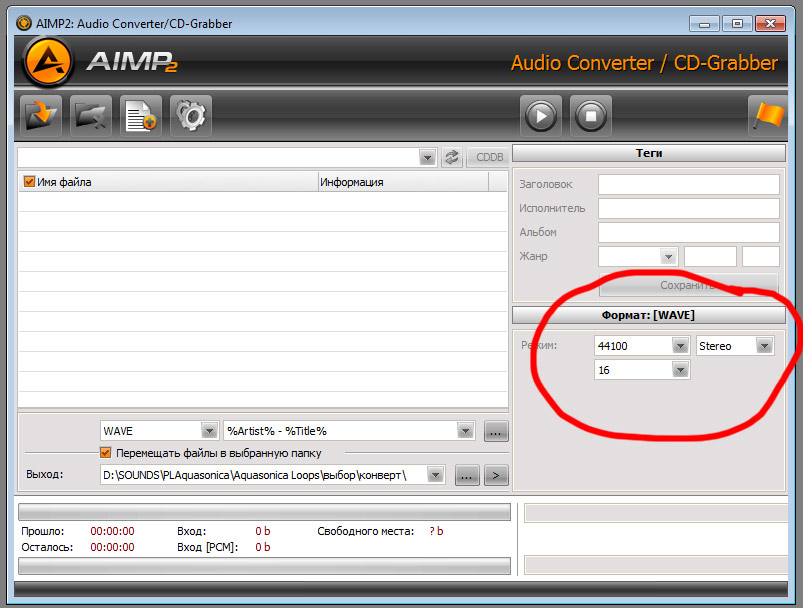The image size is (803, 608).
Task: Open the settings gear icon
Action: click(x=191, y=116)
